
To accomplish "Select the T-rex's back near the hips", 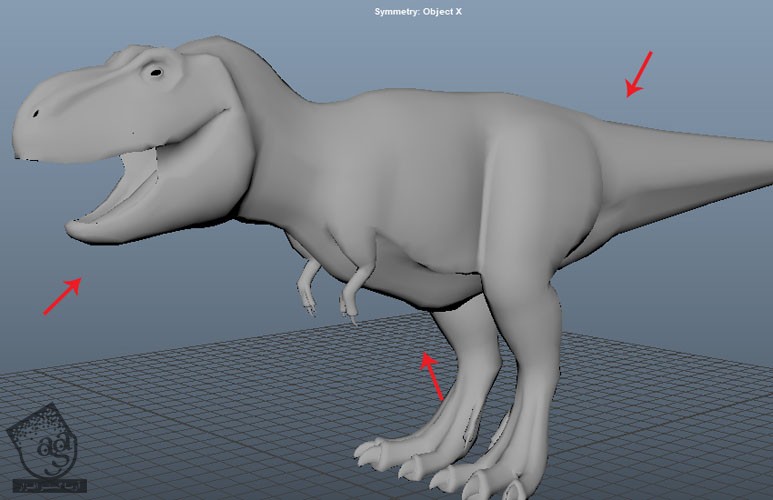I will pos(540,120).
